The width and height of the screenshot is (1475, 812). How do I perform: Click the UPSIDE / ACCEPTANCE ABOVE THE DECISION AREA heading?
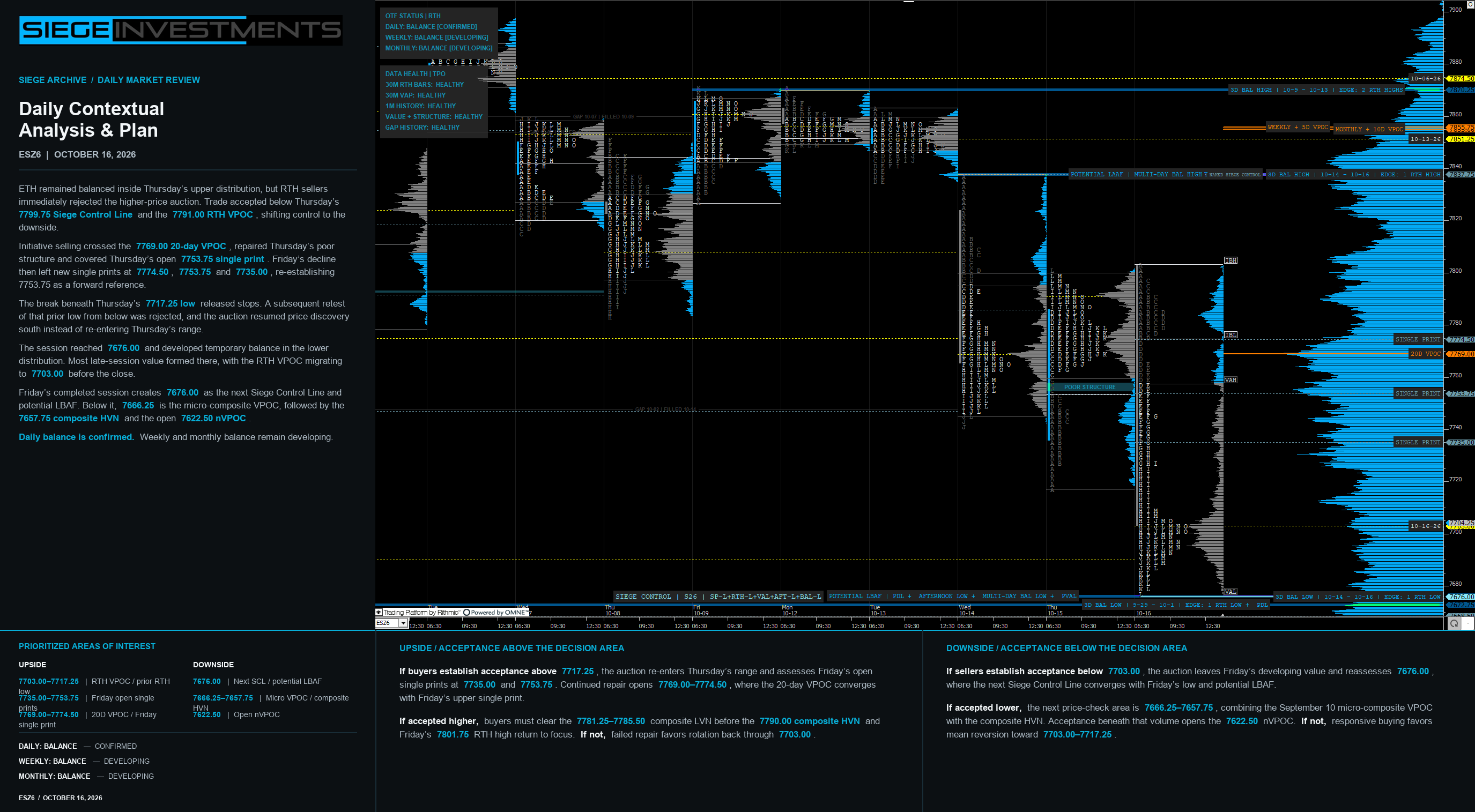tap(512, 649)
